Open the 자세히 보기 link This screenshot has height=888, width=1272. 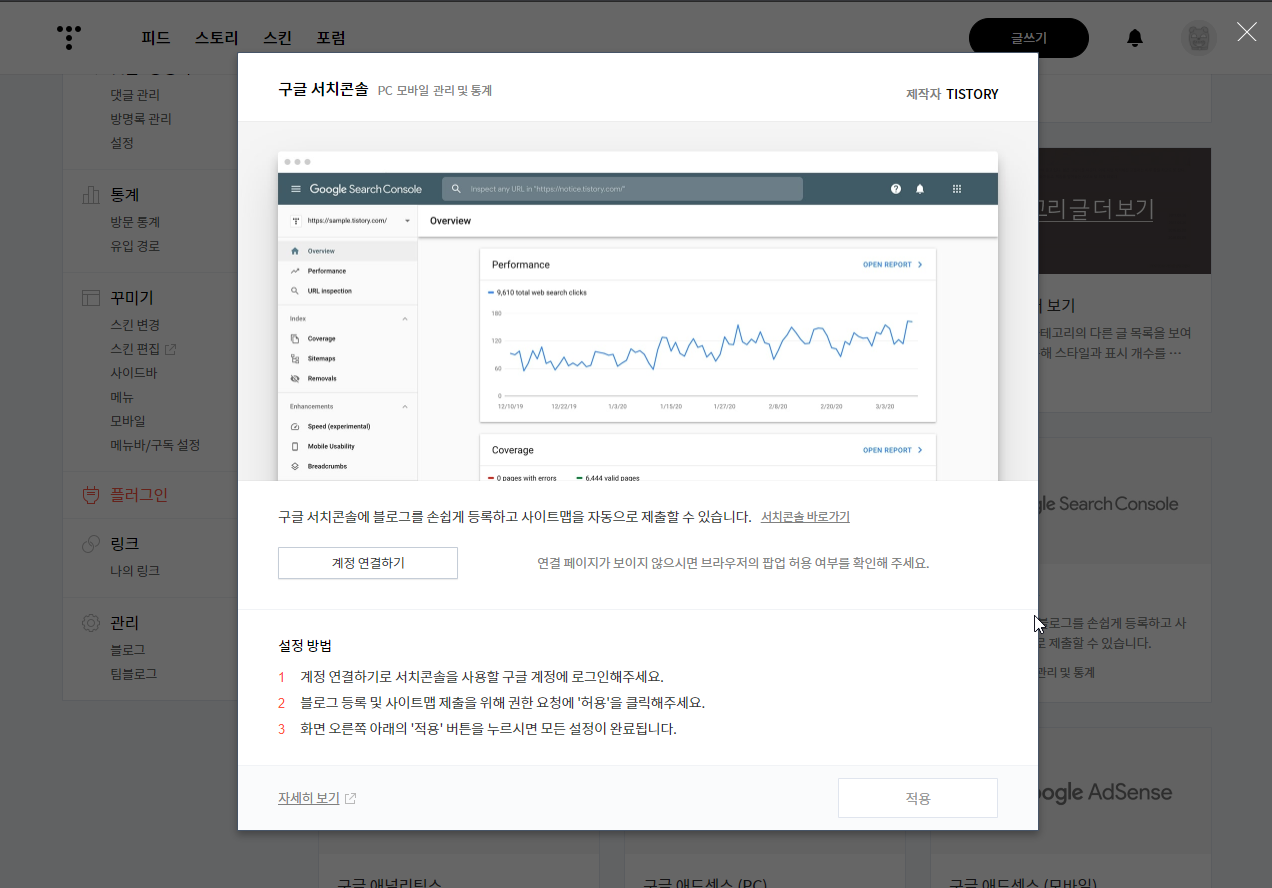coord(309,798)
